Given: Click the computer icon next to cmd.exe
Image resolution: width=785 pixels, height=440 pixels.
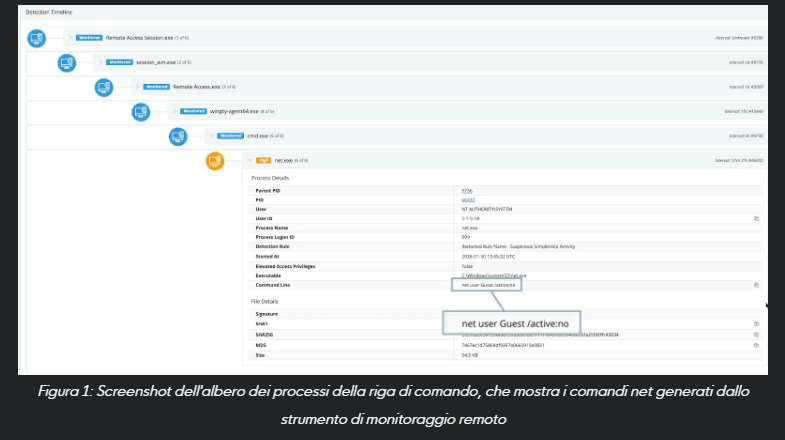Looking at the screenshot, I should [x=179, y=135].
